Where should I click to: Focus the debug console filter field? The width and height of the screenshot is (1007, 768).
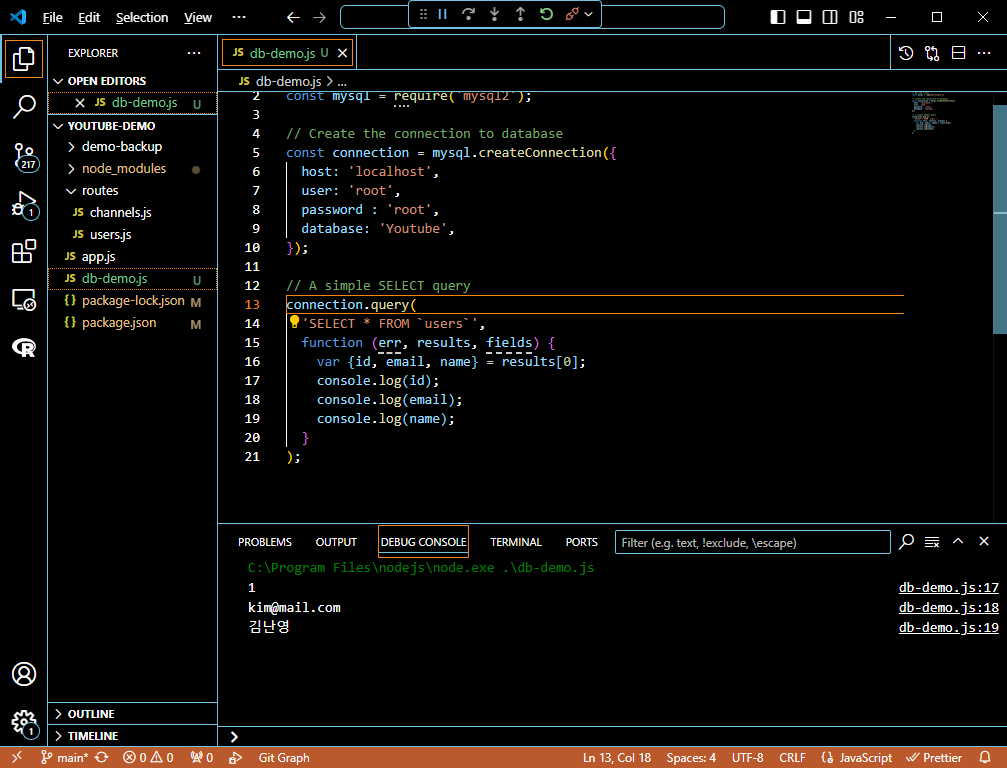752,543
